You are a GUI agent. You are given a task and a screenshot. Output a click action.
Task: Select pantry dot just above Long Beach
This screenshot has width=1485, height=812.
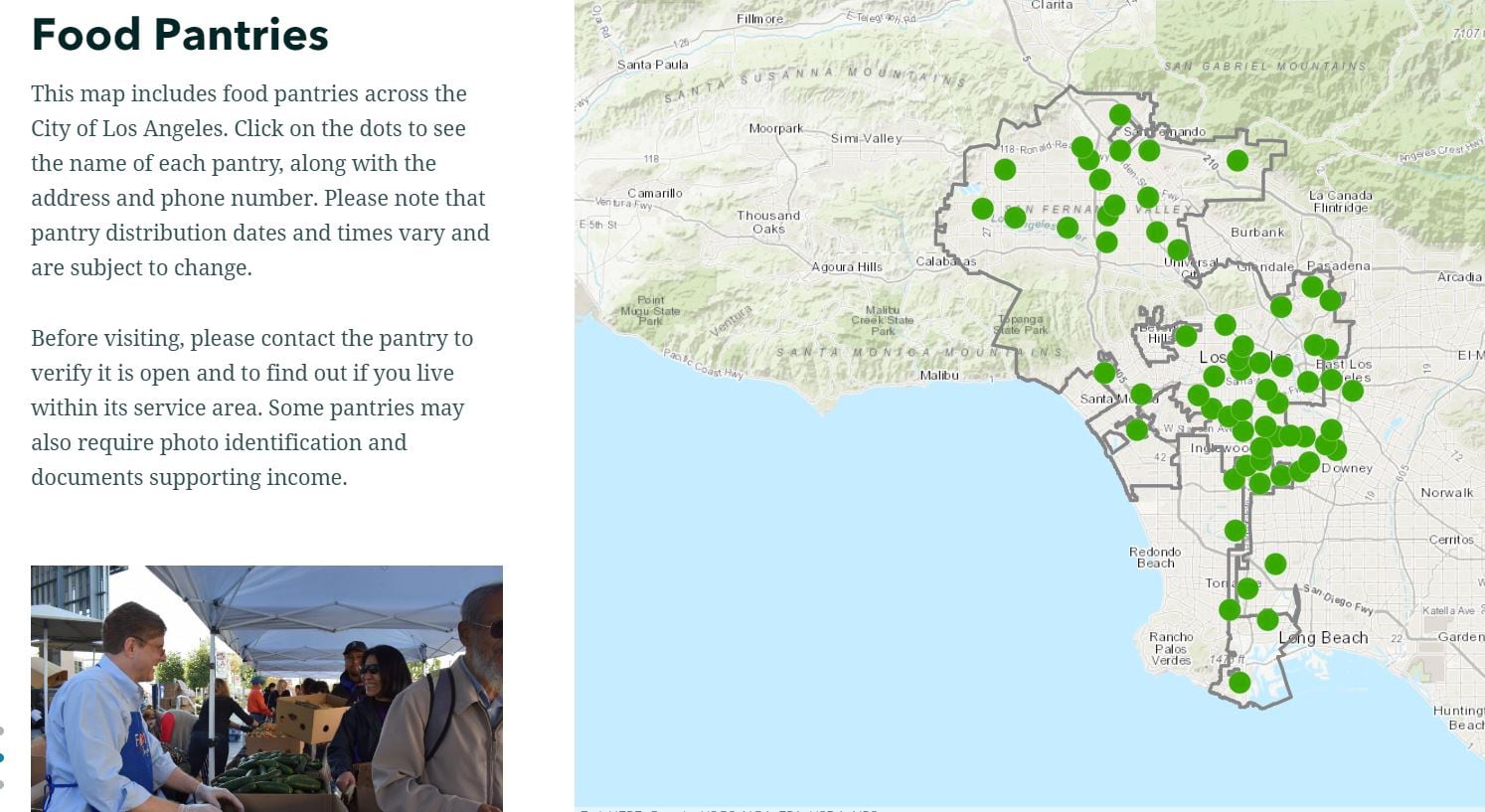[x=1267, y=620]
